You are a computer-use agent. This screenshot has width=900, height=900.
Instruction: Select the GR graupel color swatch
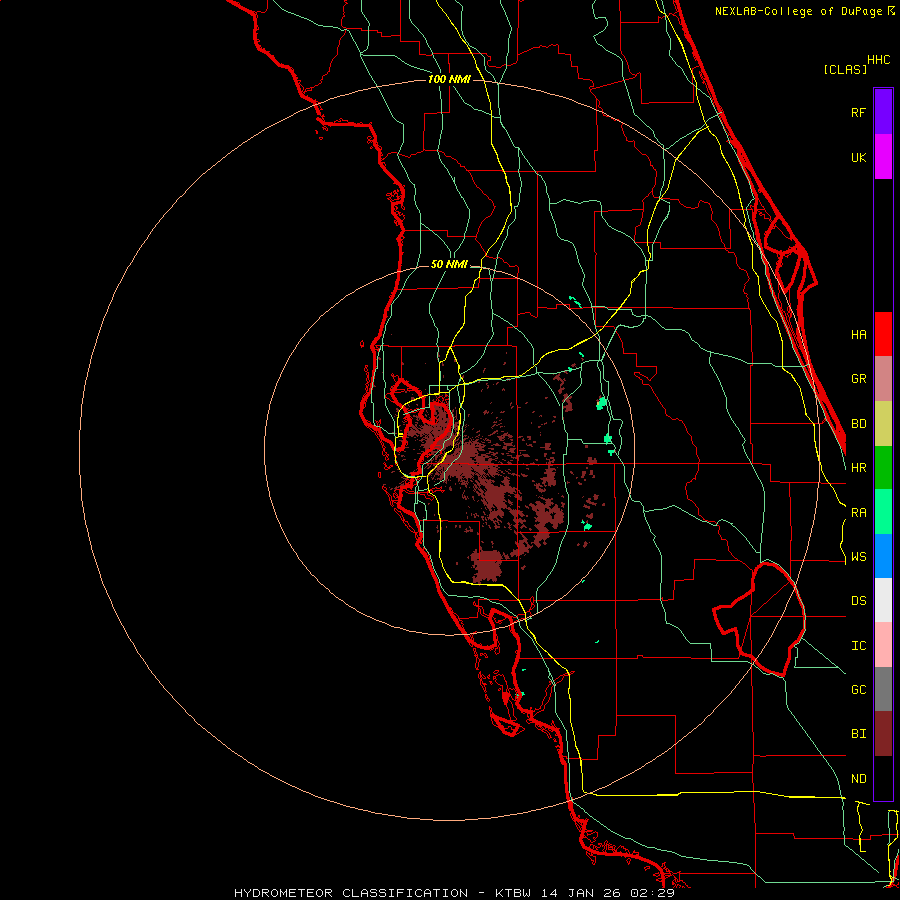pos(883,379)
